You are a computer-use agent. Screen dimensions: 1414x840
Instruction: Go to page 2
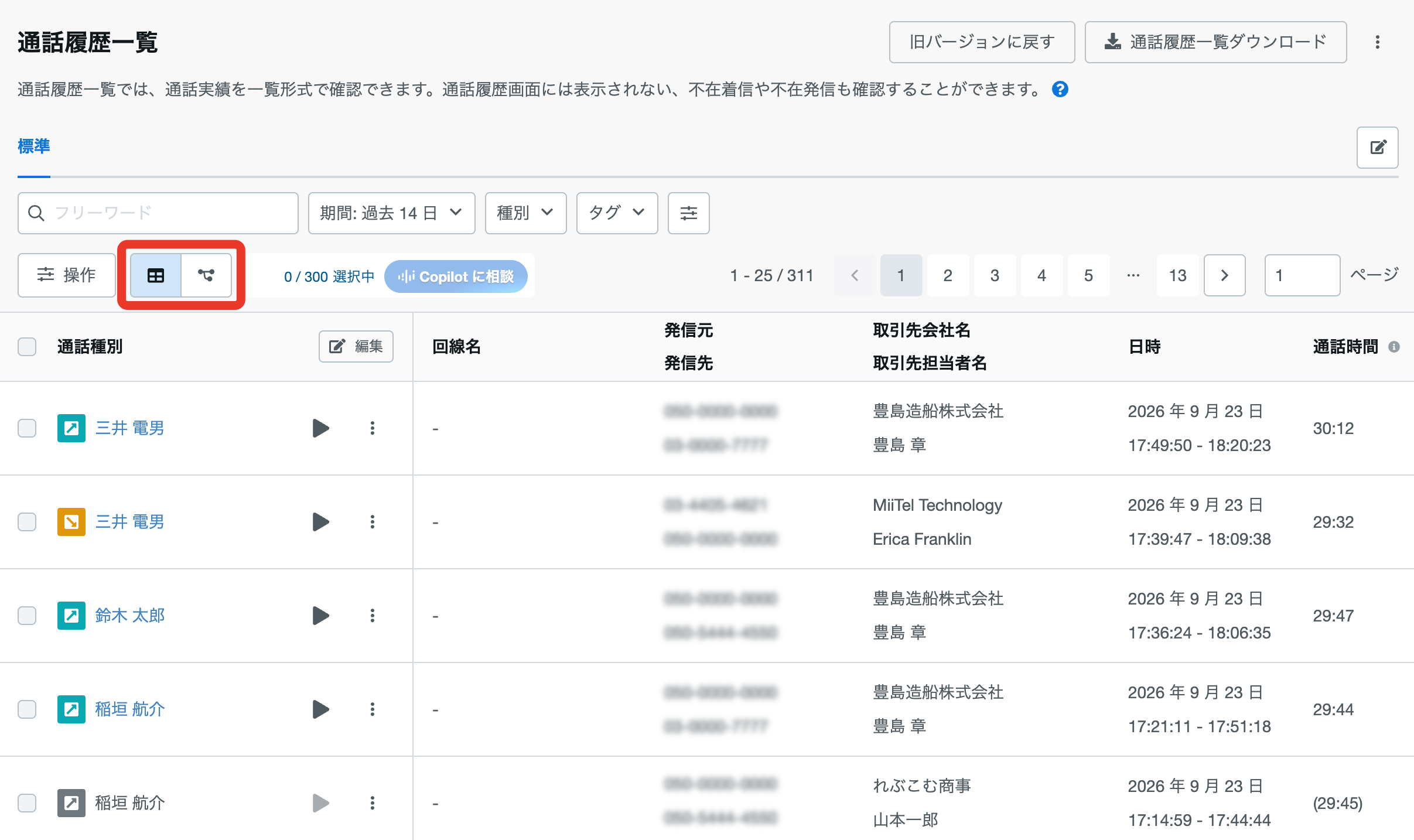tap(948, 275)
